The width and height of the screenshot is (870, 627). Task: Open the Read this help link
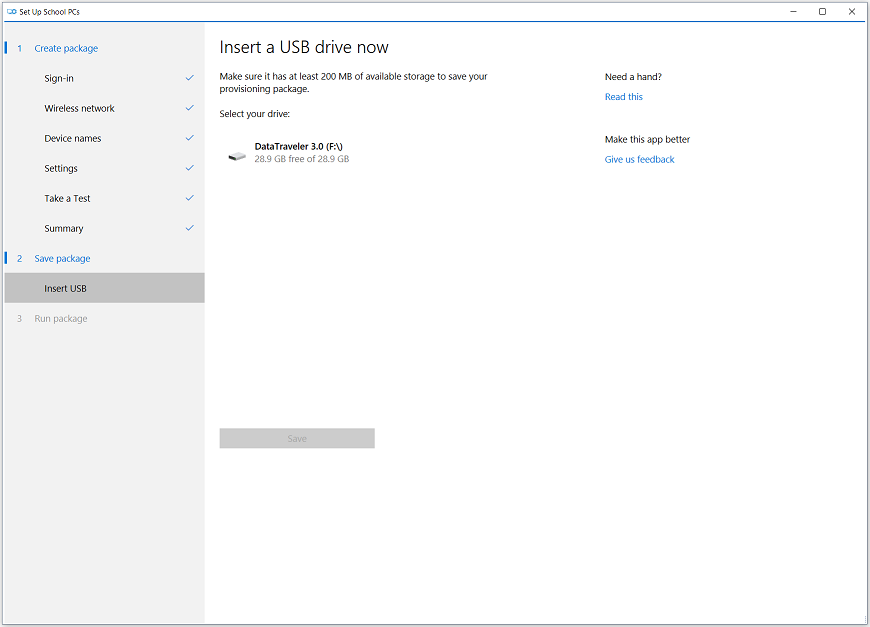(624, 97)
